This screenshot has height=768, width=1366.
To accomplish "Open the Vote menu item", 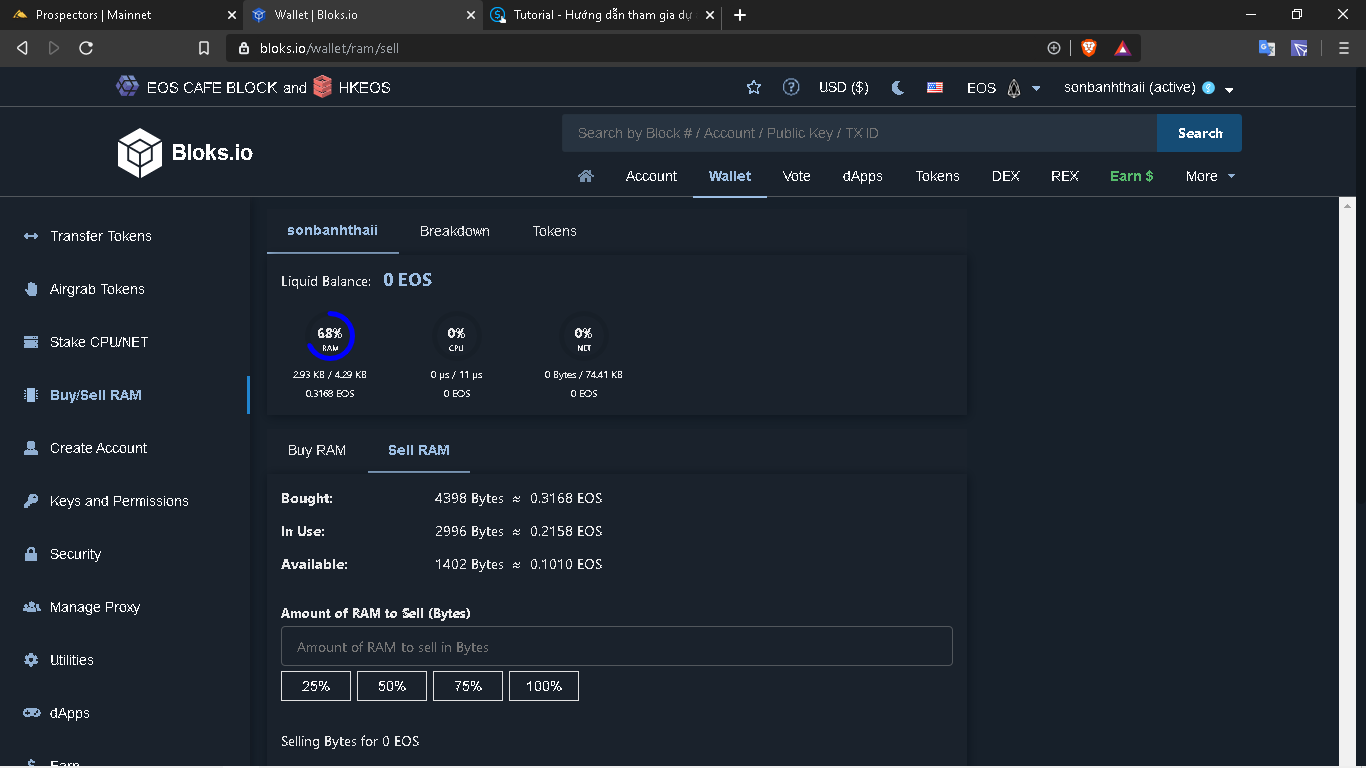I will point(797,176).
